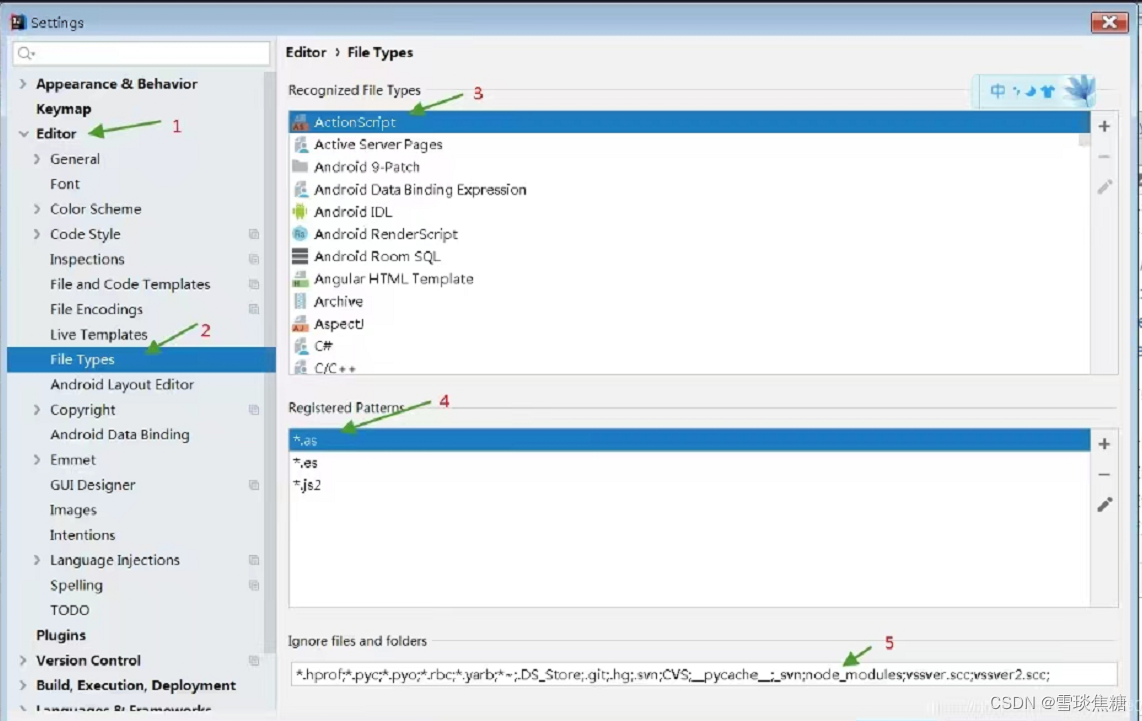Image resolution: width=1142 pixels, height=721 pixels.
Task: Expand the Emmet node
Action: (36, 460)
